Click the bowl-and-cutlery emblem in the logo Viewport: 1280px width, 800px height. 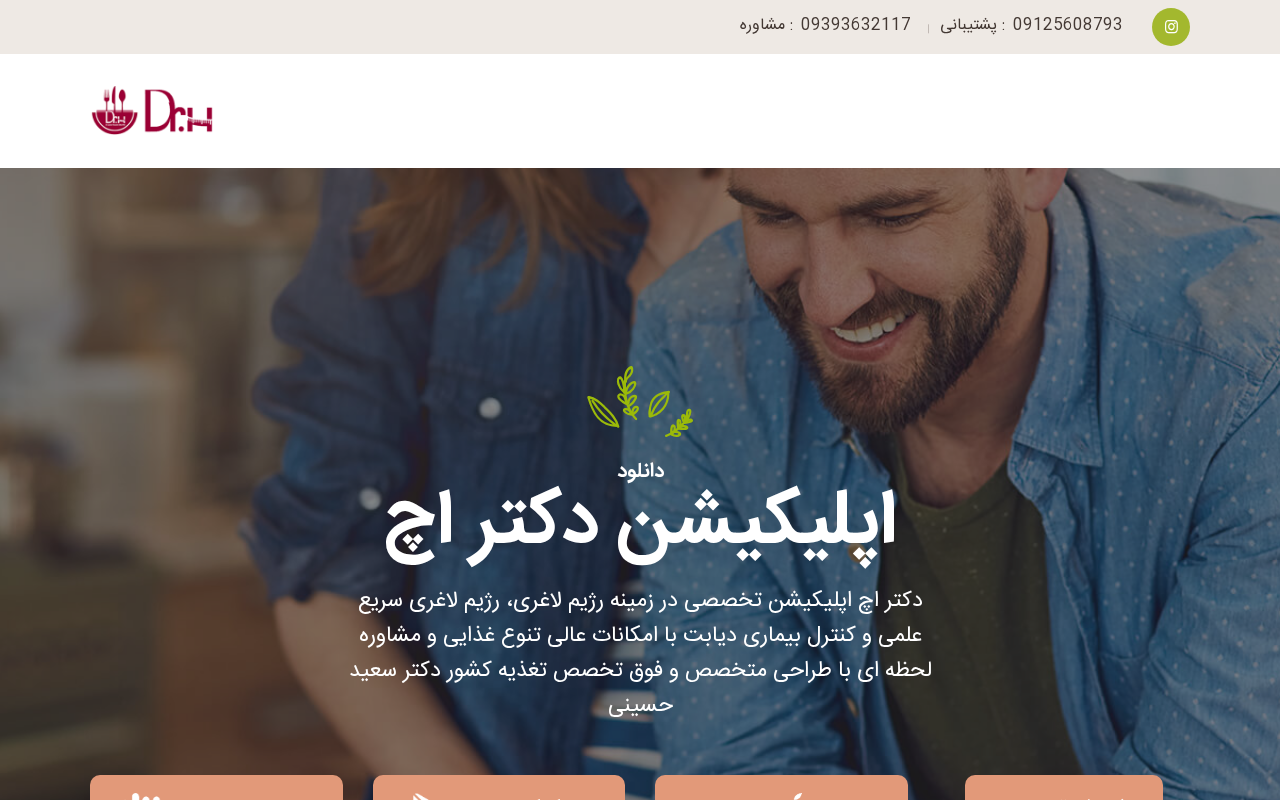pyautogui.click(x=115, y=110)
